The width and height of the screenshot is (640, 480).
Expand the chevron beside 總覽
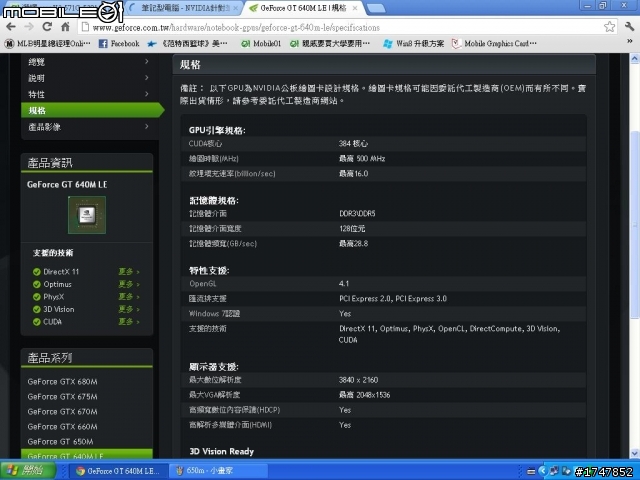[147, 61]
